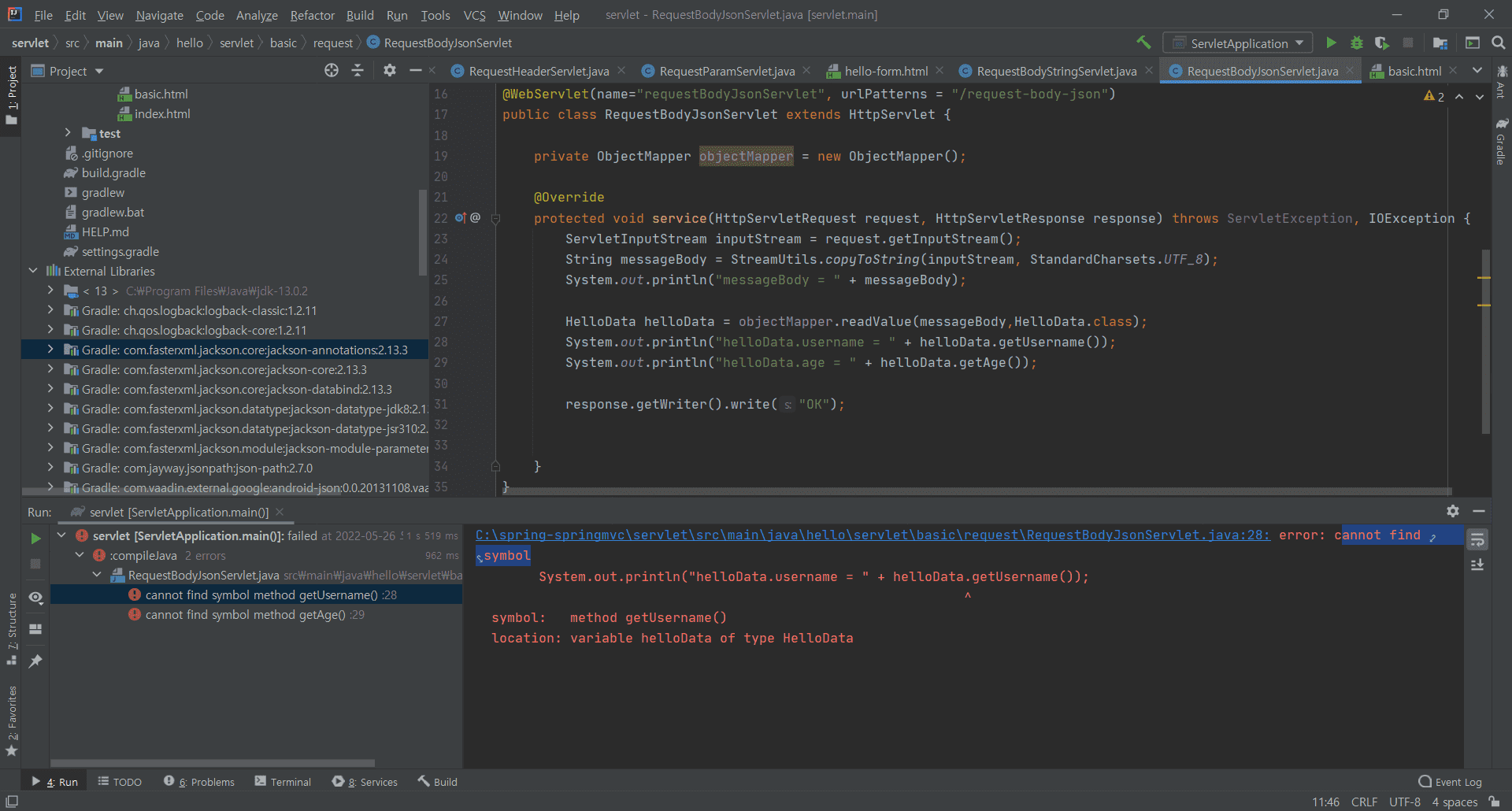1512x811 pixels.
Task: Rerun the build in Run panel
Action: point(35,539)
